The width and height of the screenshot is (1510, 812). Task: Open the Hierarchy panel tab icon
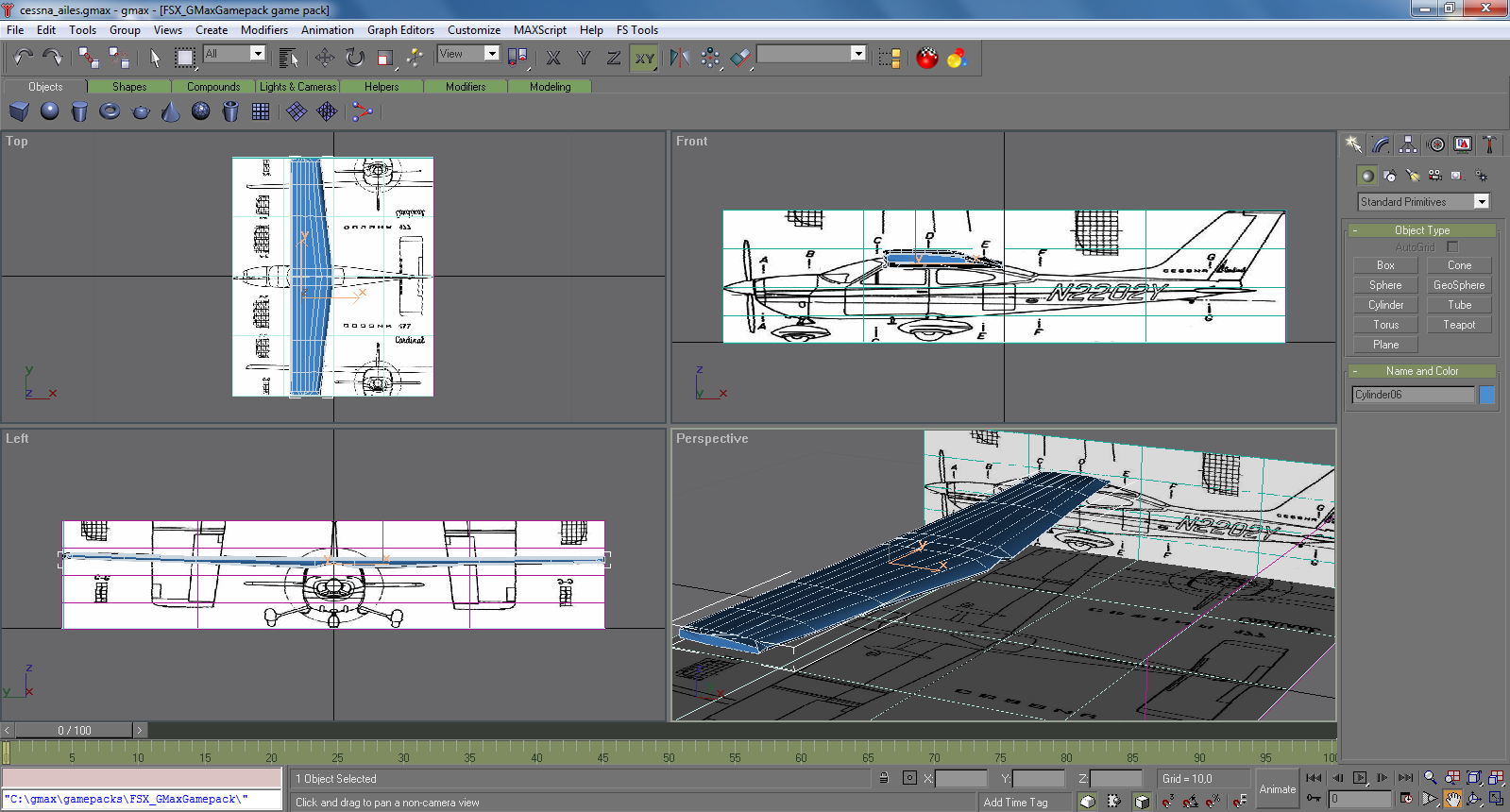(x=1408, y=144)
